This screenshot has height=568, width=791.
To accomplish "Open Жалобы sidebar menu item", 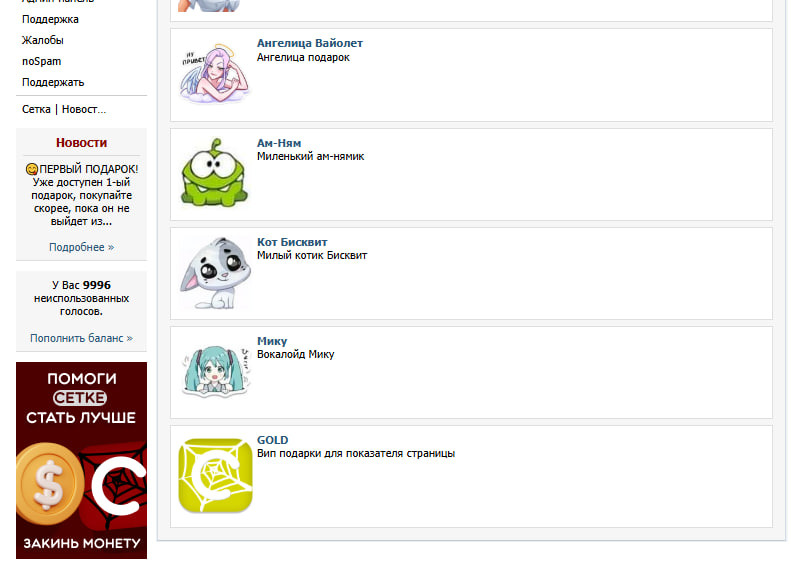I will (x=43, y=40).
